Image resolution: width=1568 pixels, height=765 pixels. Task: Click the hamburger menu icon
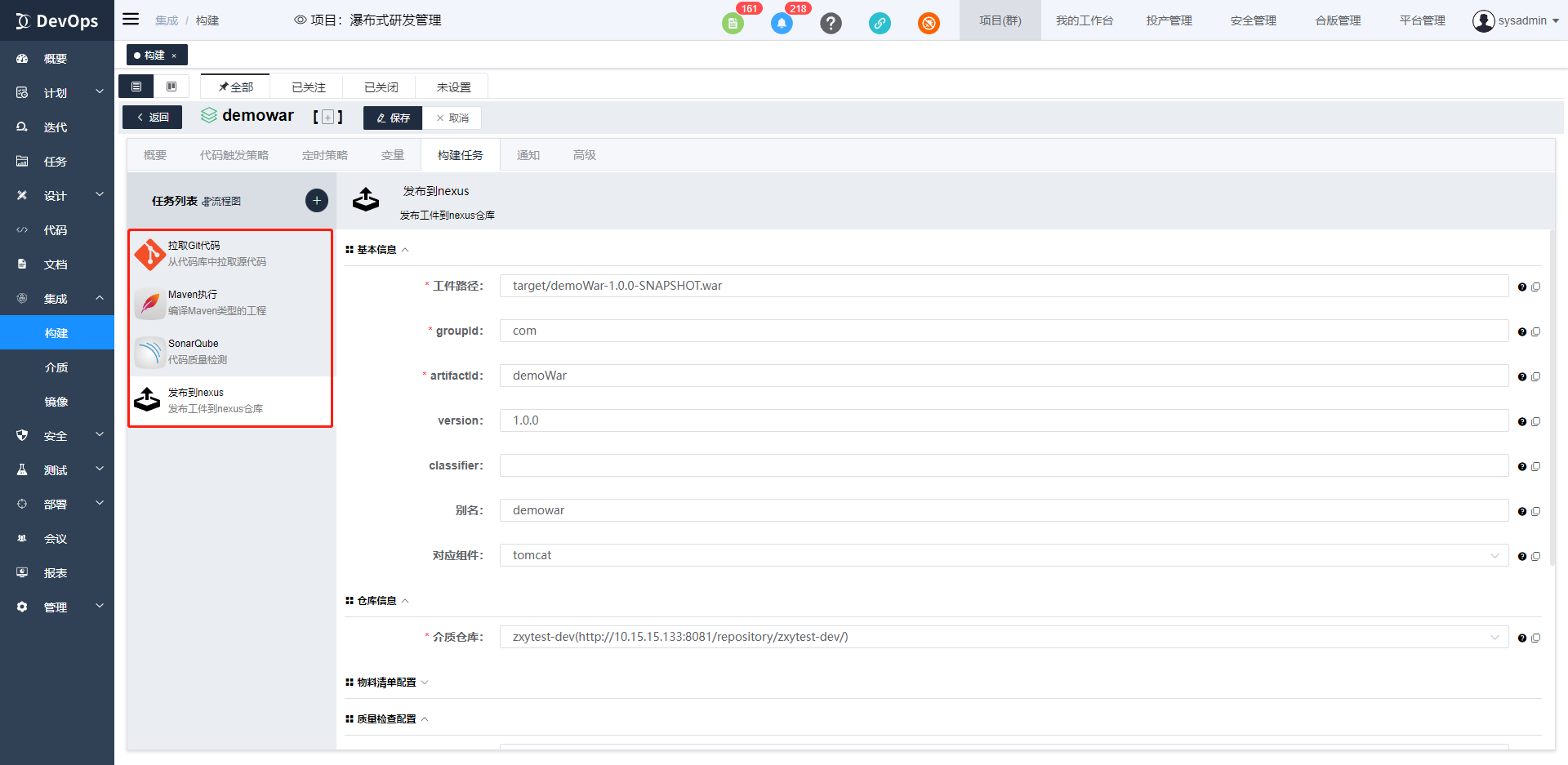131,20
